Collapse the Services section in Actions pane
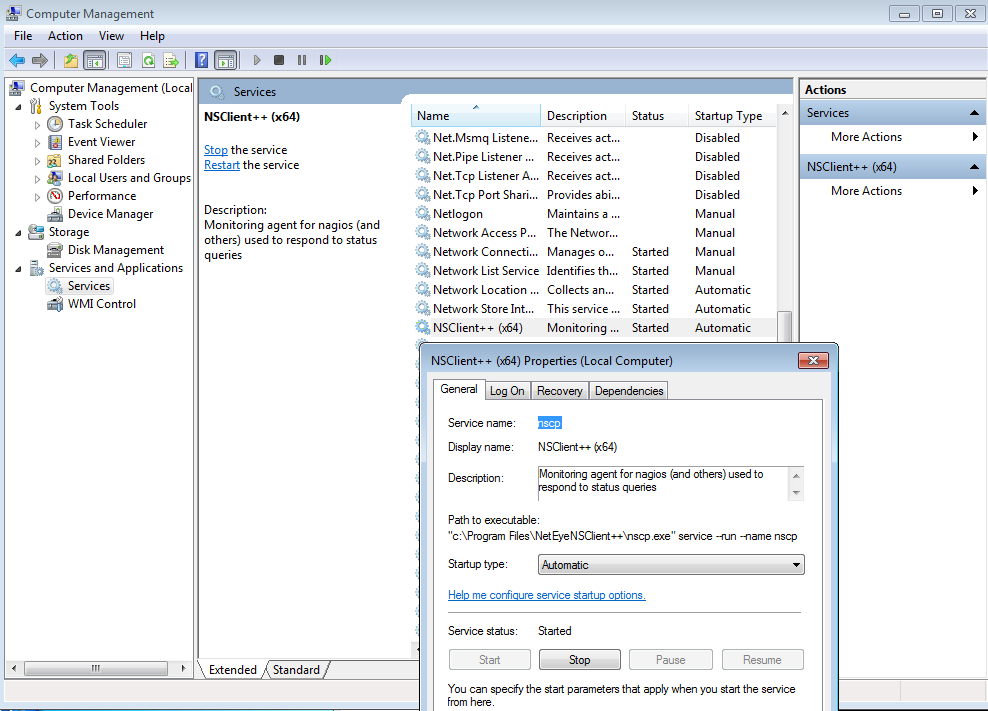988x711 pixels. tap(974, 113)
